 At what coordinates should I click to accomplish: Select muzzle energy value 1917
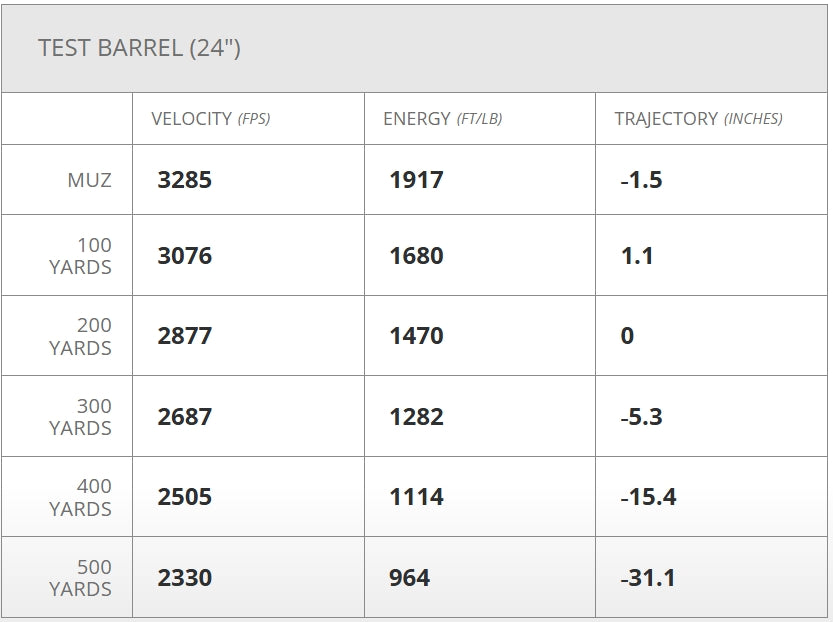point(416,180)
